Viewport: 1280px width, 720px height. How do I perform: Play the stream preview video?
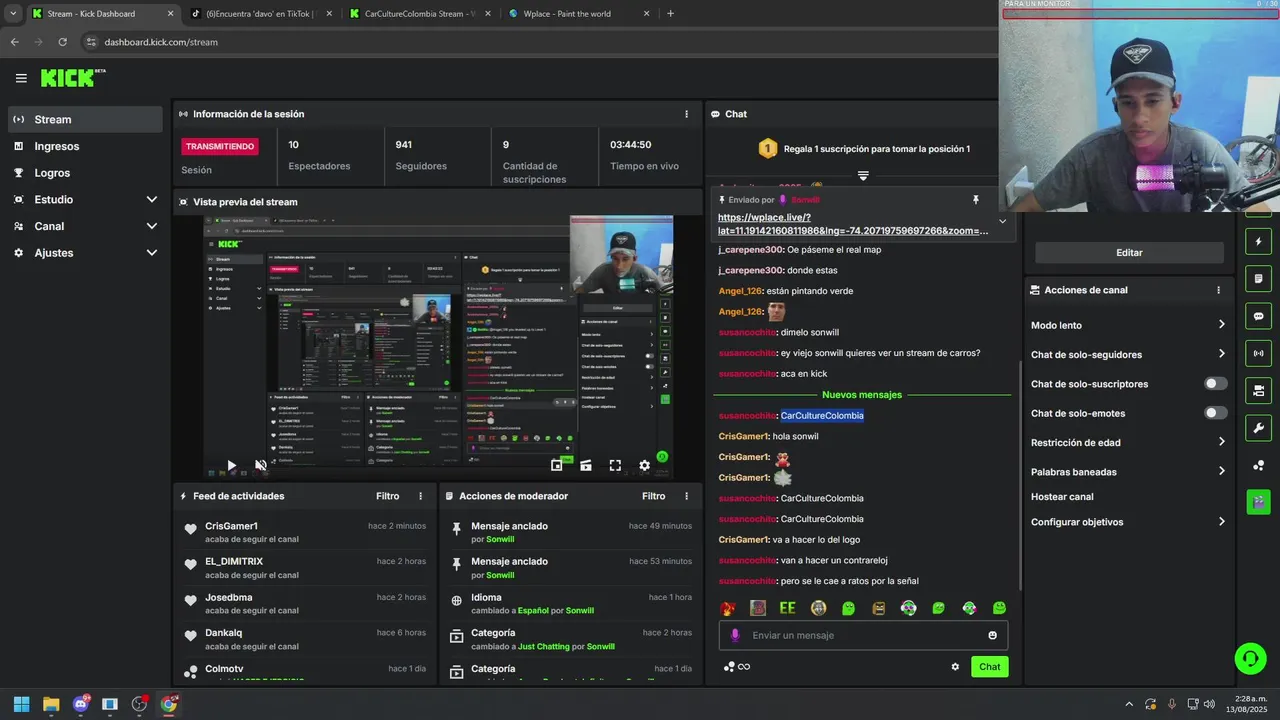coord(231,465)
